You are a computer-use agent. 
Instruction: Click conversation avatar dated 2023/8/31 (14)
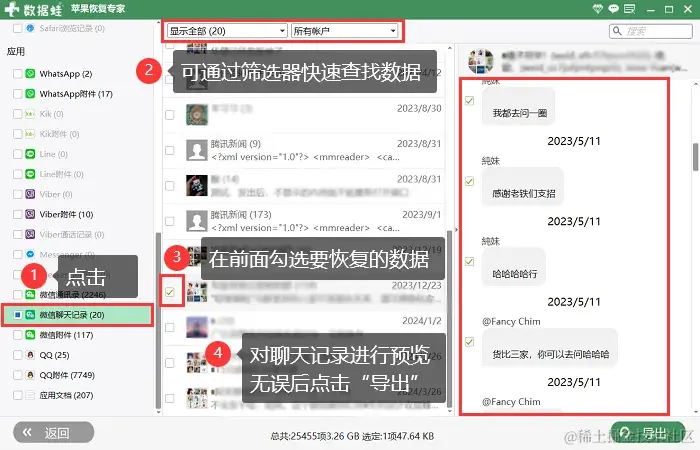click(197, 186)
